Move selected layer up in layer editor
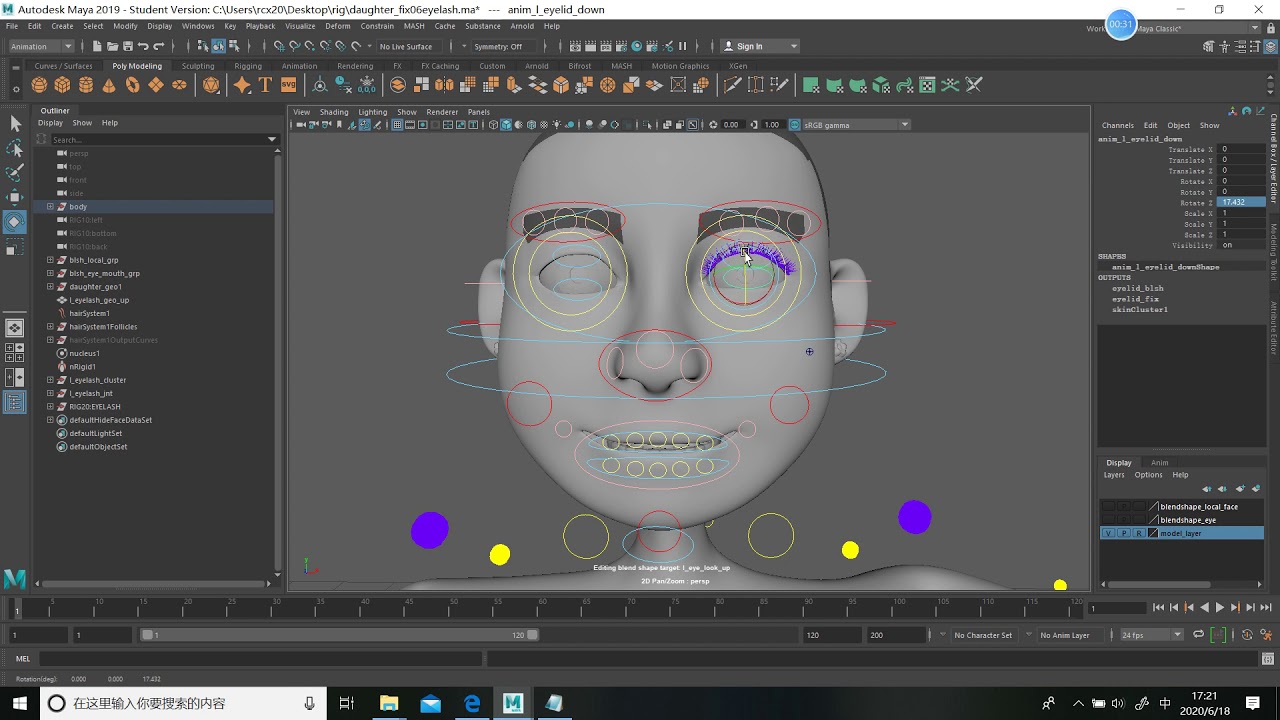 [x=1207, y=489]
